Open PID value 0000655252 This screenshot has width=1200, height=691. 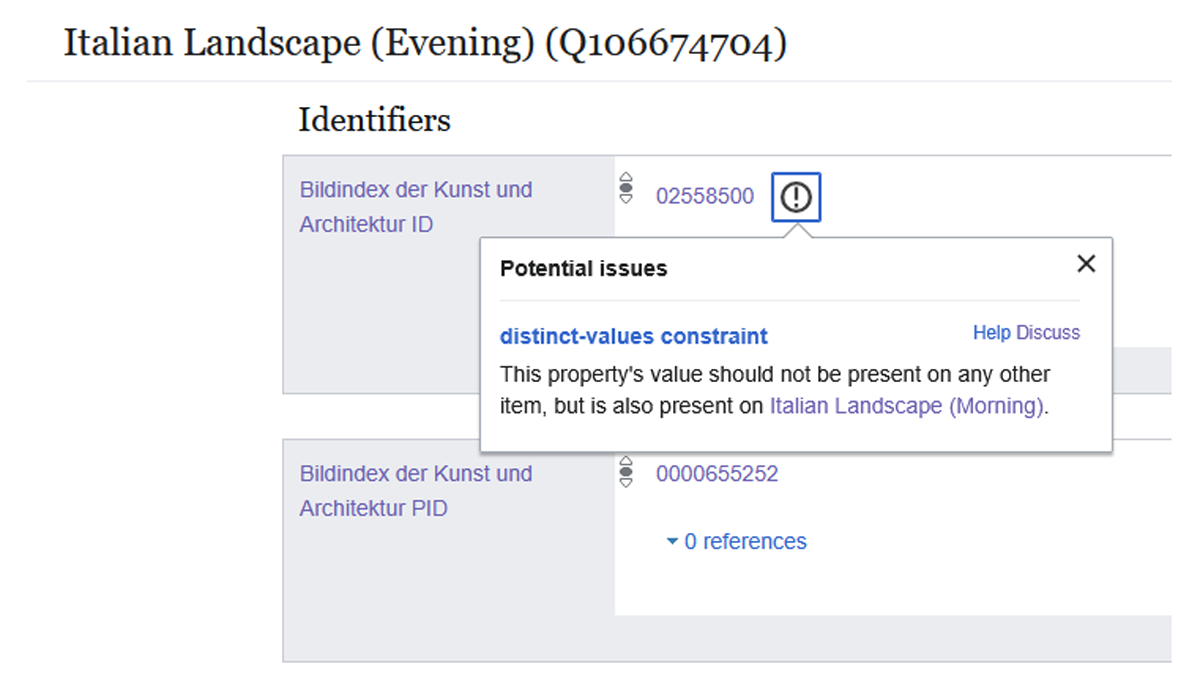(717, 474)
